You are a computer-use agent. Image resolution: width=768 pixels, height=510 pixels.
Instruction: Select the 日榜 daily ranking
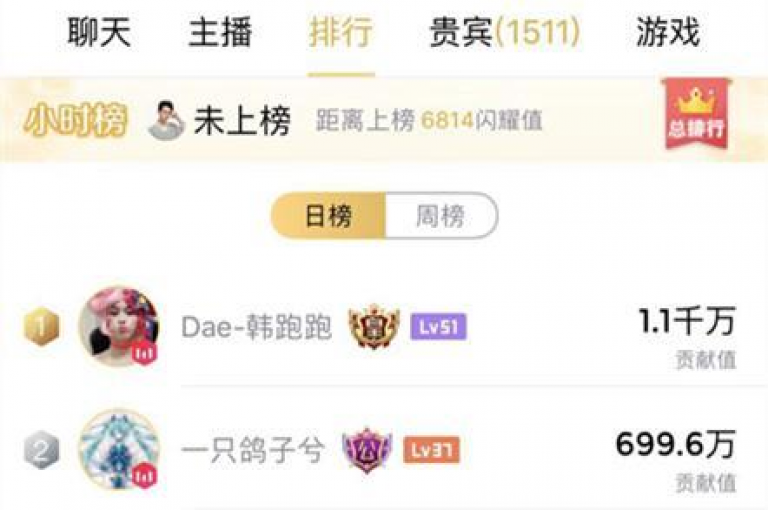click(328, 216)
